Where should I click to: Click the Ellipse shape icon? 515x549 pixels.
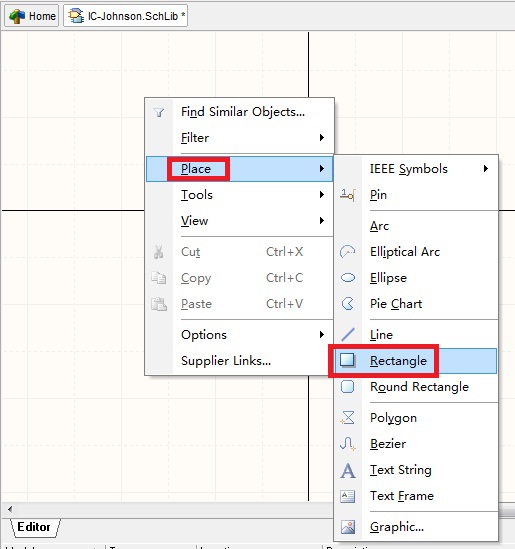(348, 278)
